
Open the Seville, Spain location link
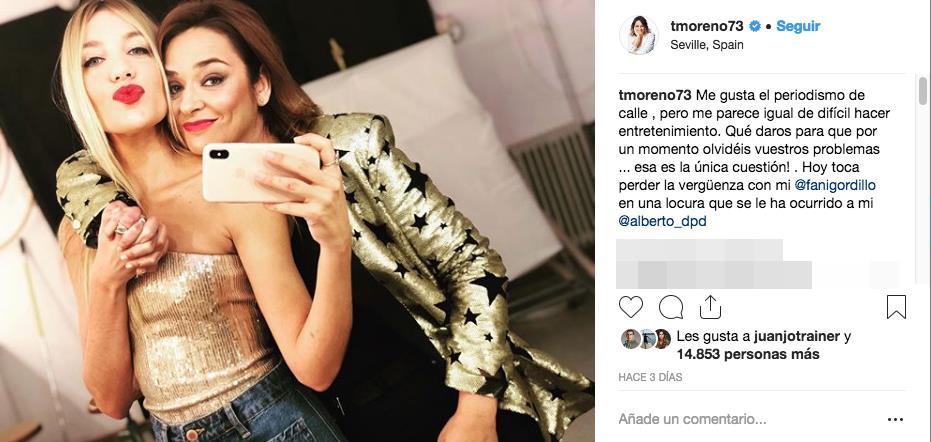pos(706,45)
